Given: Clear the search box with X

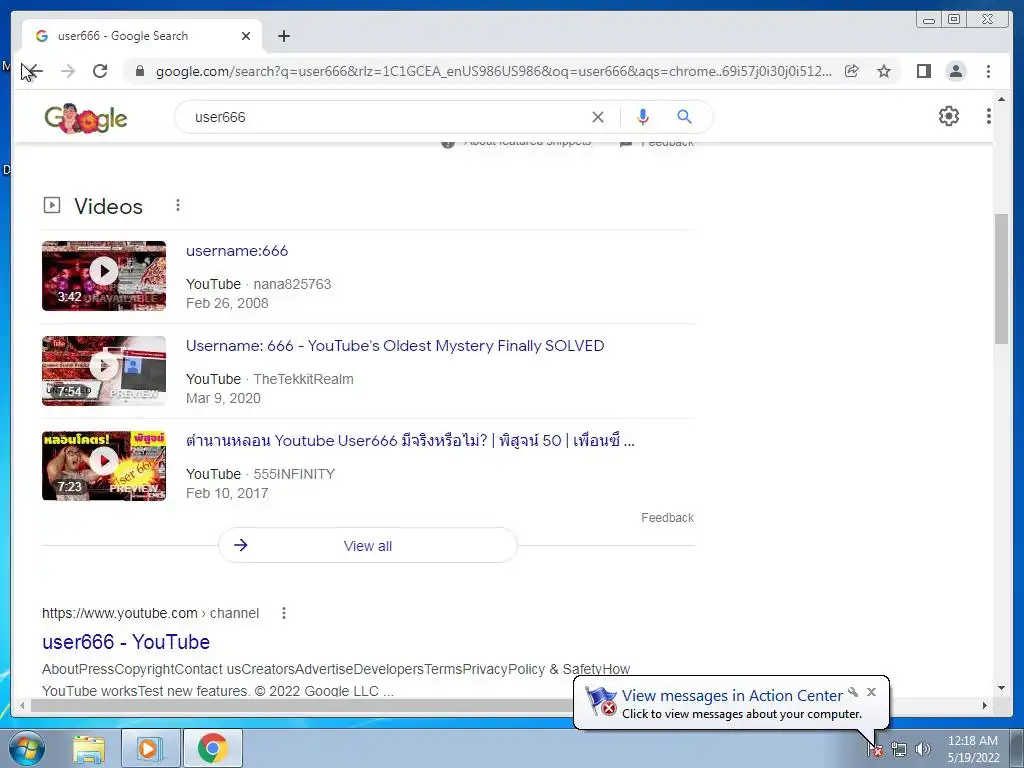Looking at the screenshot, I should click(x=598, y=117).
